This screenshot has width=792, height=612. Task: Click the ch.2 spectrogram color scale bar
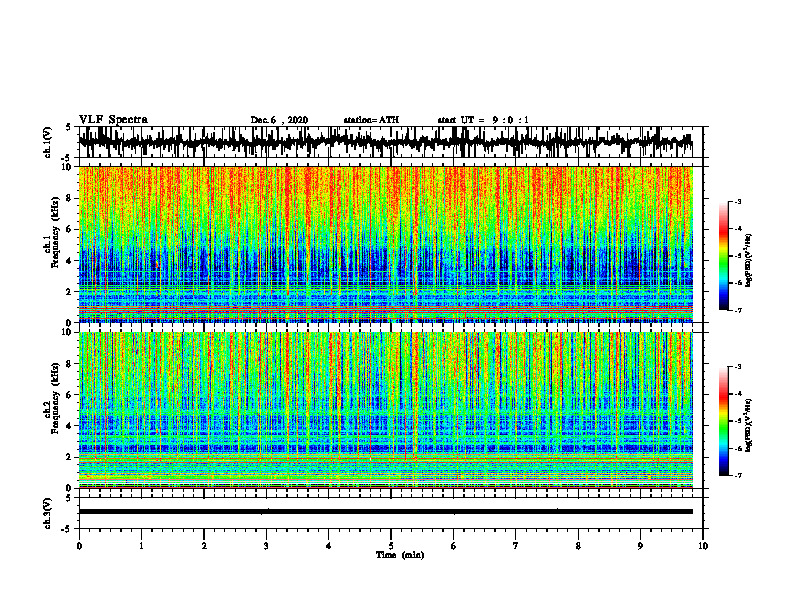pos(723,421)
